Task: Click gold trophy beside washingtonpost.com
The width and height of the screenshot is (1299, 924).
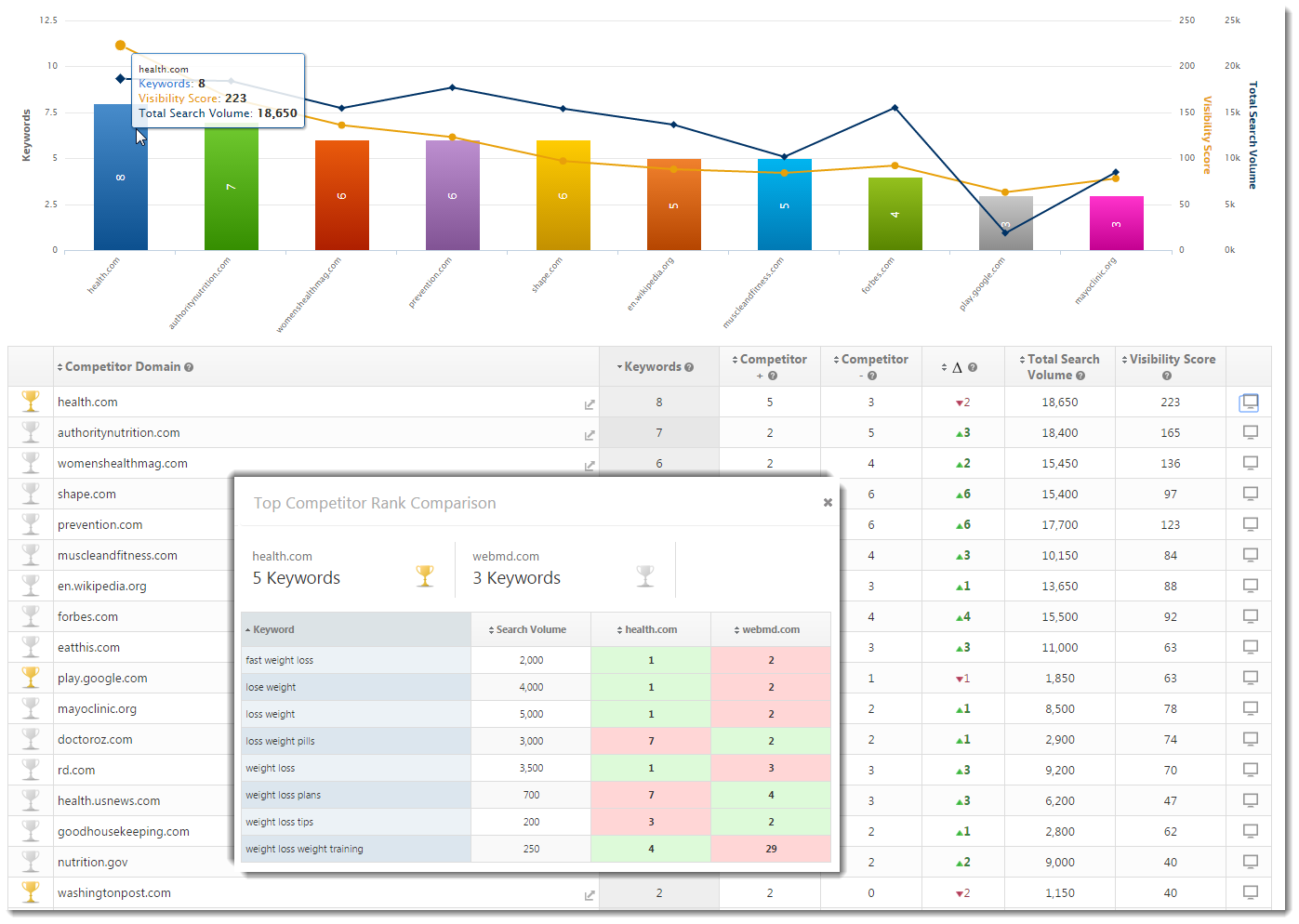Action: pyautogui.click(x=31, y=891)
